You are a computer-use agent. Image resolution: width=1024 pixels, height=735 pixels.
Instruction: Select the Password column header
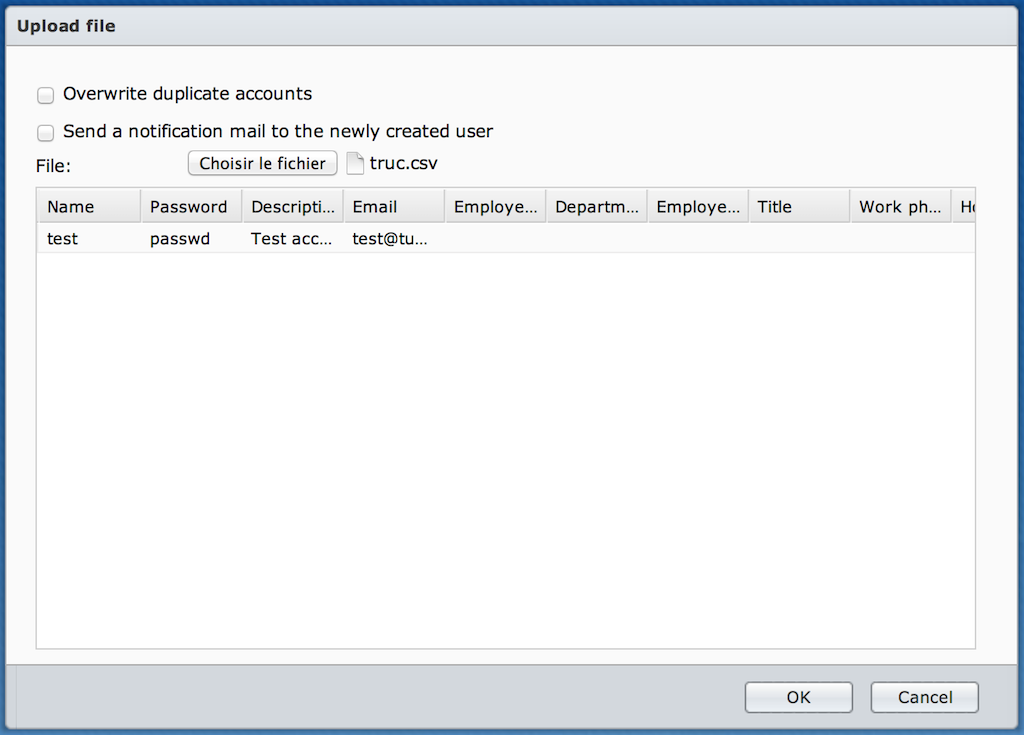191,206
